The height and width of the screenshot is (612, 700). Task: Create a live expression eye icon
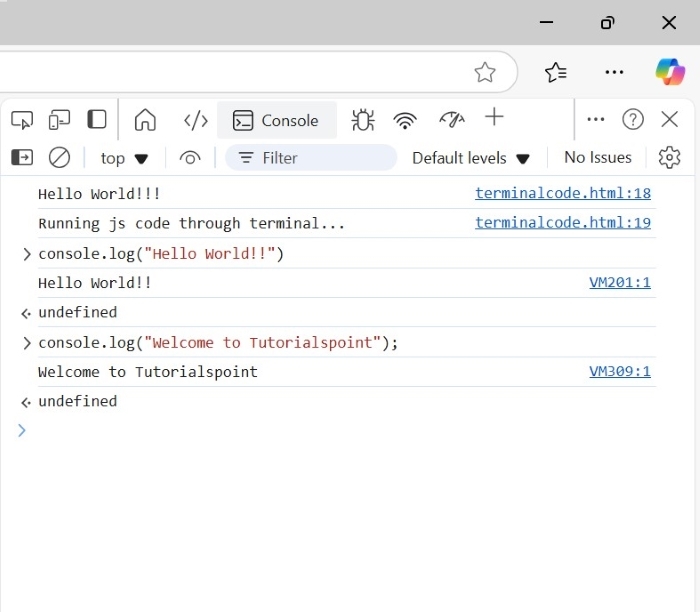tap(190, 158)
